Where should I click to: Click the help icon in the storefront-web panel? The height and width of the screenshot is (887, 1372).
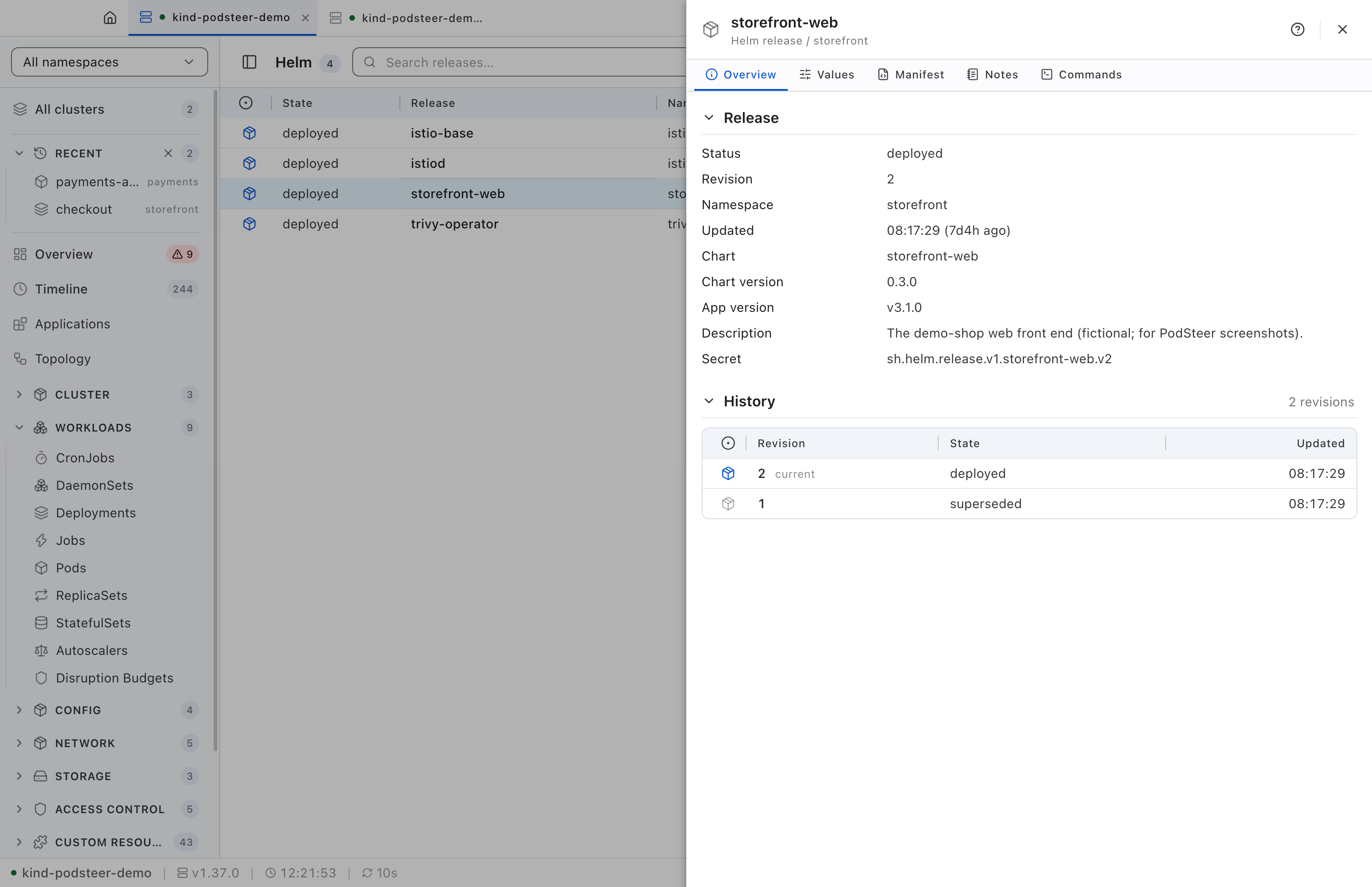click(x=1297, y=29)
